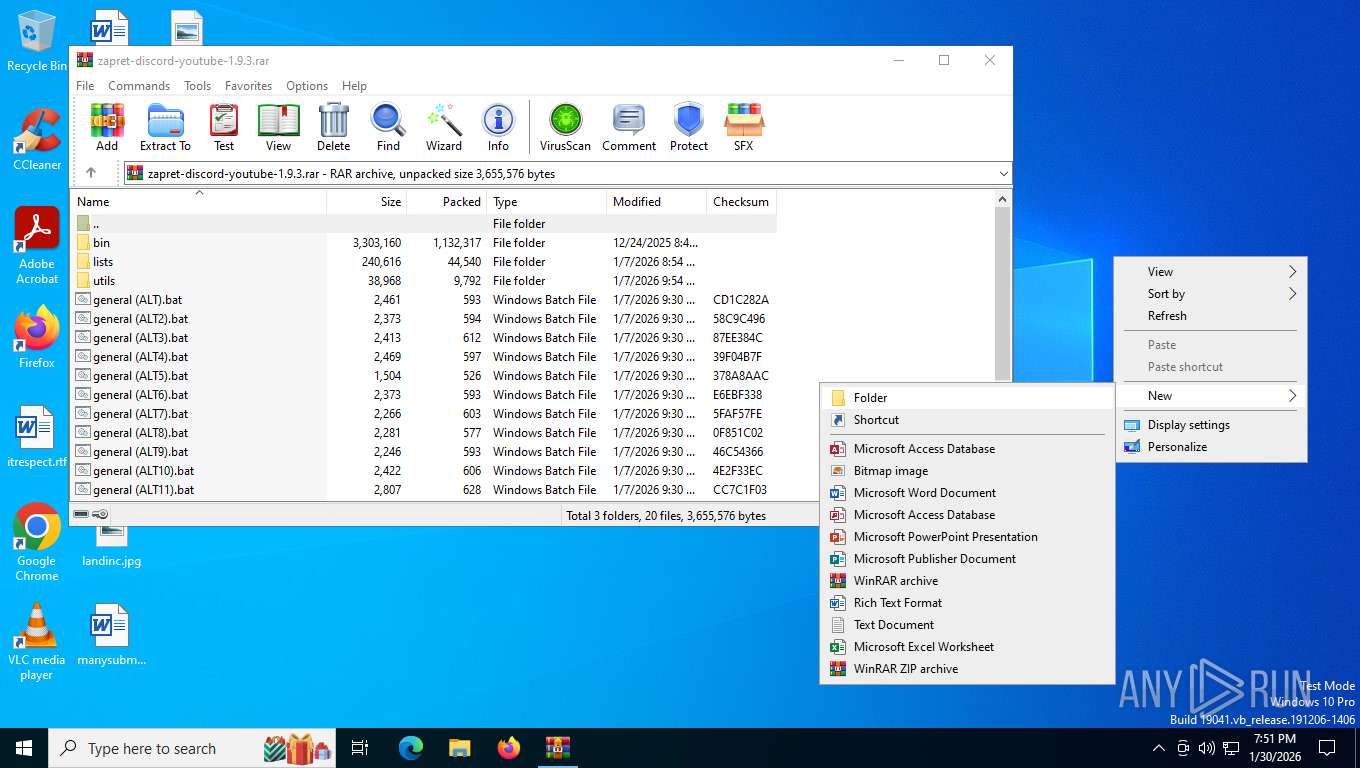Image resolution: width=1360 pixels, height=768 pixels.
Task: Click the Adobe Acrobat desktop icon
Action: [x=37, y=246]
